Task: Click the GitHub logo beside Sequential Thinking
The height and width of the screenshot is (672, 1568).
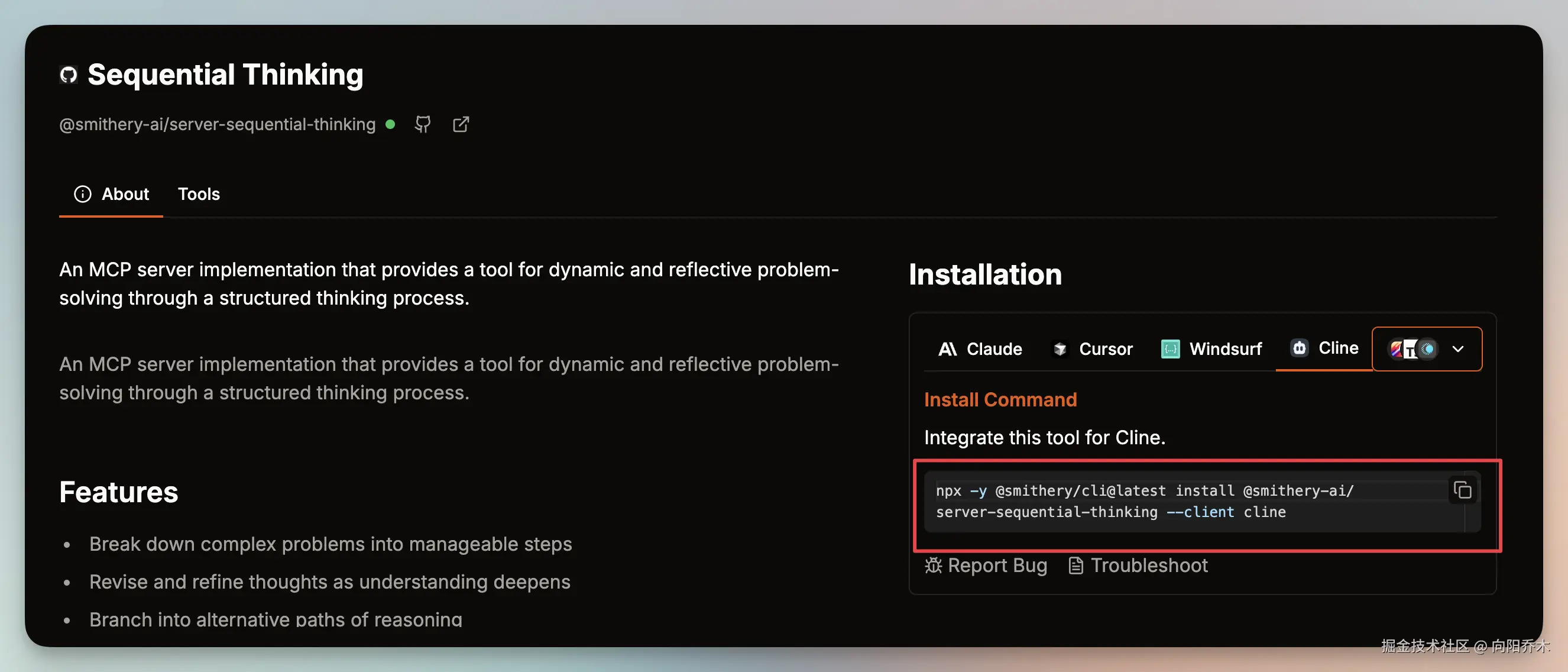Action: coord(68,75)
